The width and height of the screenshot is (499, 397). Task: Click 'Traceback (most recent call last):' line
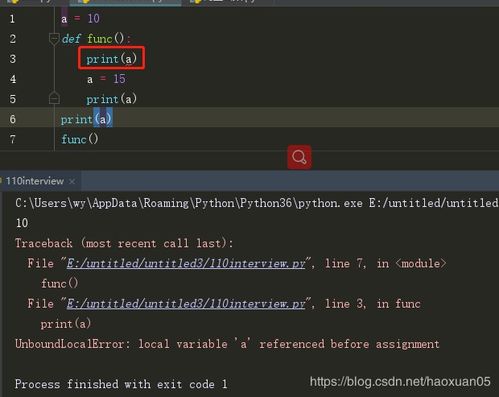coord(124,243)
